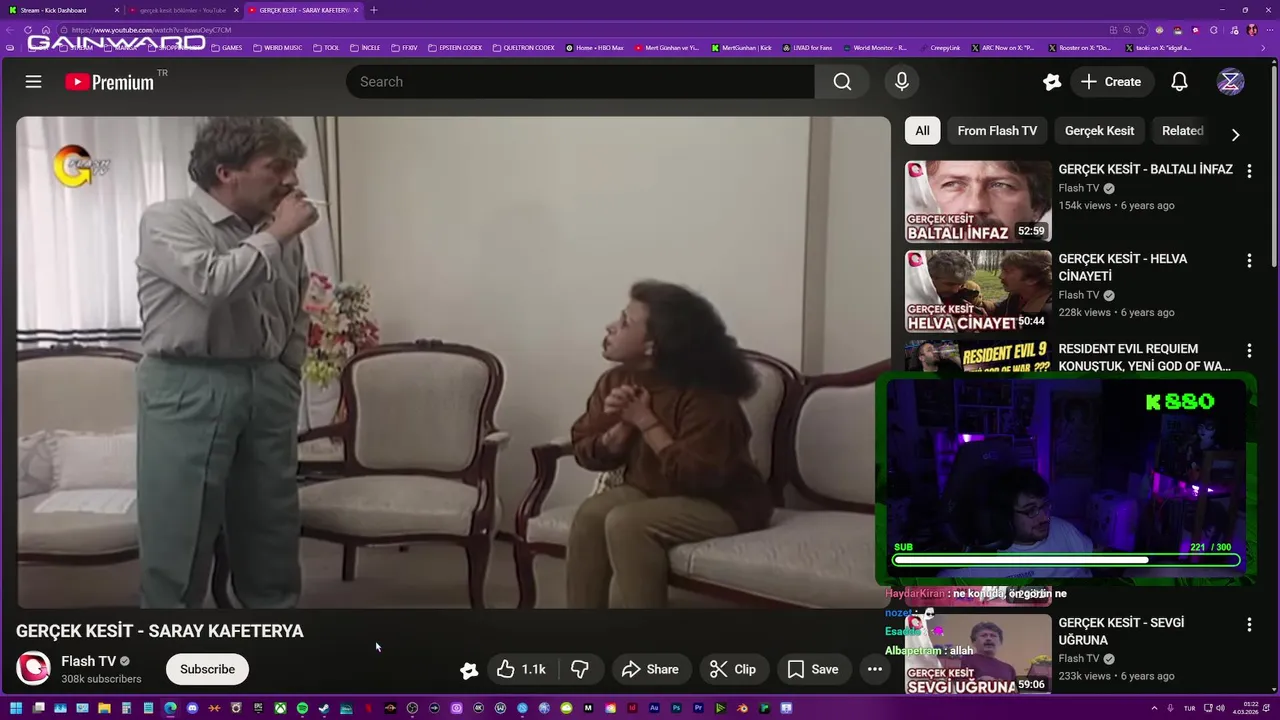Viewport: 1280px width, 720px height.
Task: Open Xbox app from taskbar
Action: 280,708
